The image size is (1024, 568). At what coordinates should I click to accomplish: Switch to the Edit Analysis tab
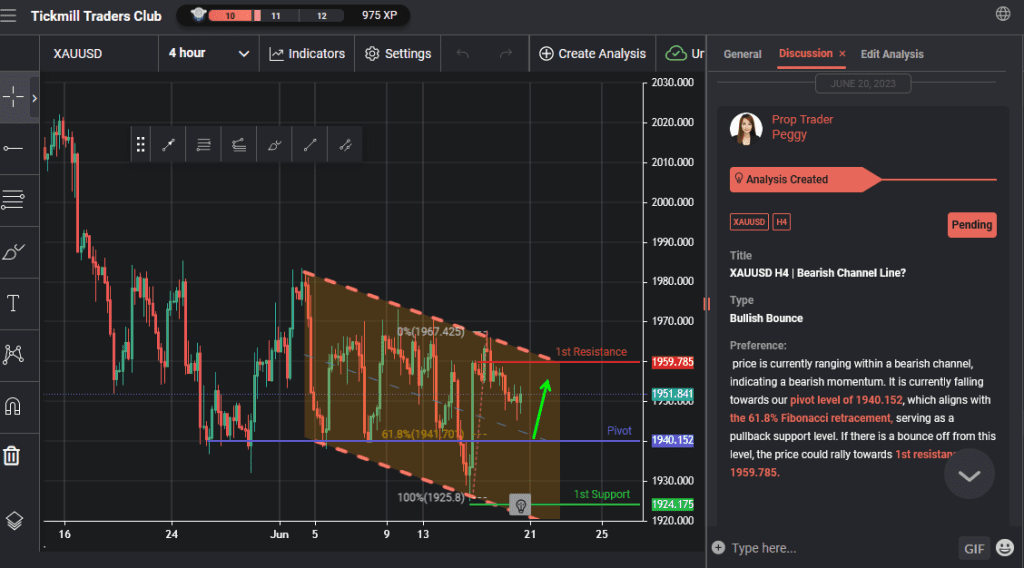892,54
